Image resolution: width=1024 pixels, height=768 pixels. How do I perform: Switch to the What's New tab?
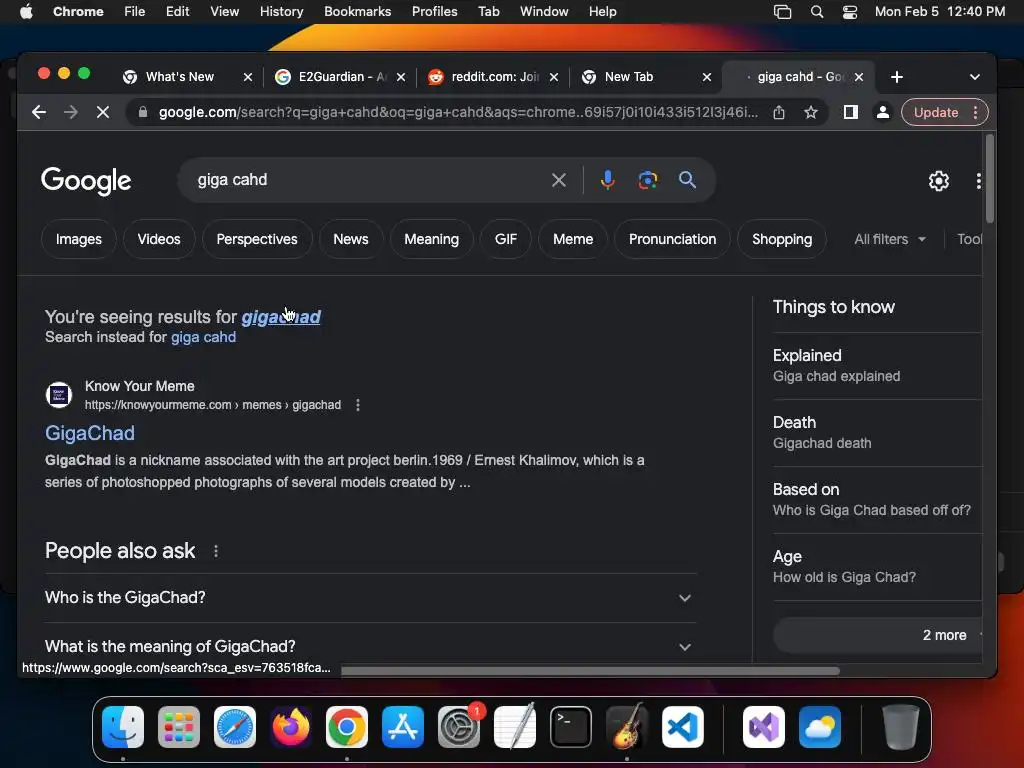pos(180,77)
